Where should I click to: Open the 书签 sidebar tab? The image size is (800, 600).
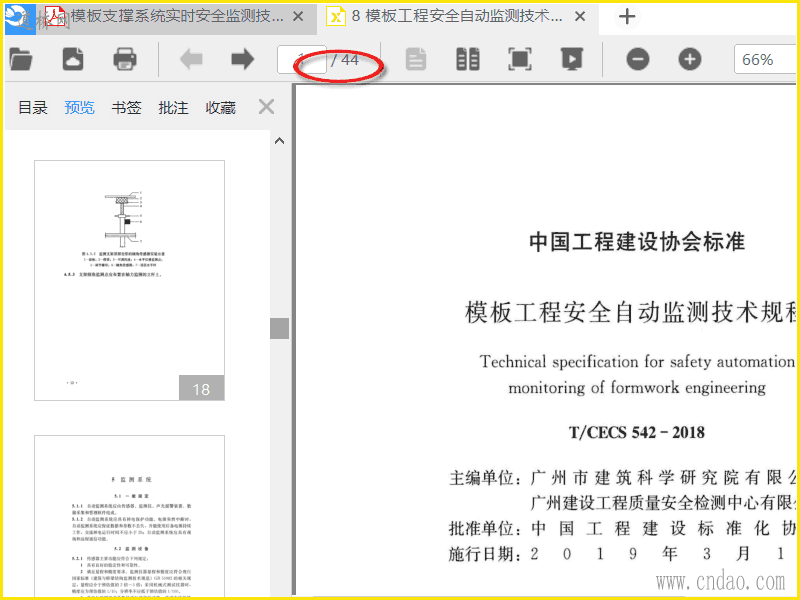tap(127, 108)
